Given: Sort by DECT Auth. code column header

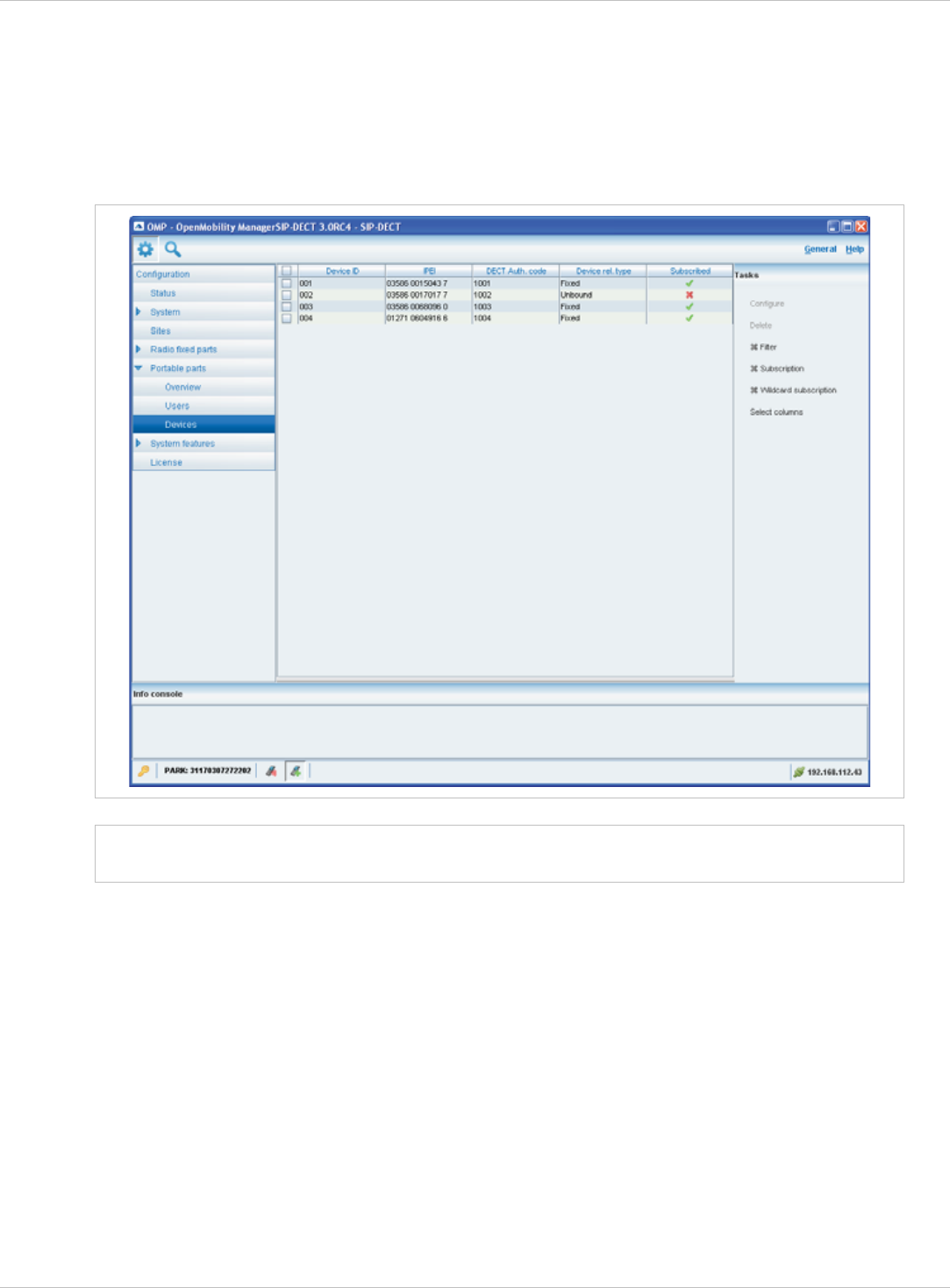Looking at the screenshot, I should [516, 271].
